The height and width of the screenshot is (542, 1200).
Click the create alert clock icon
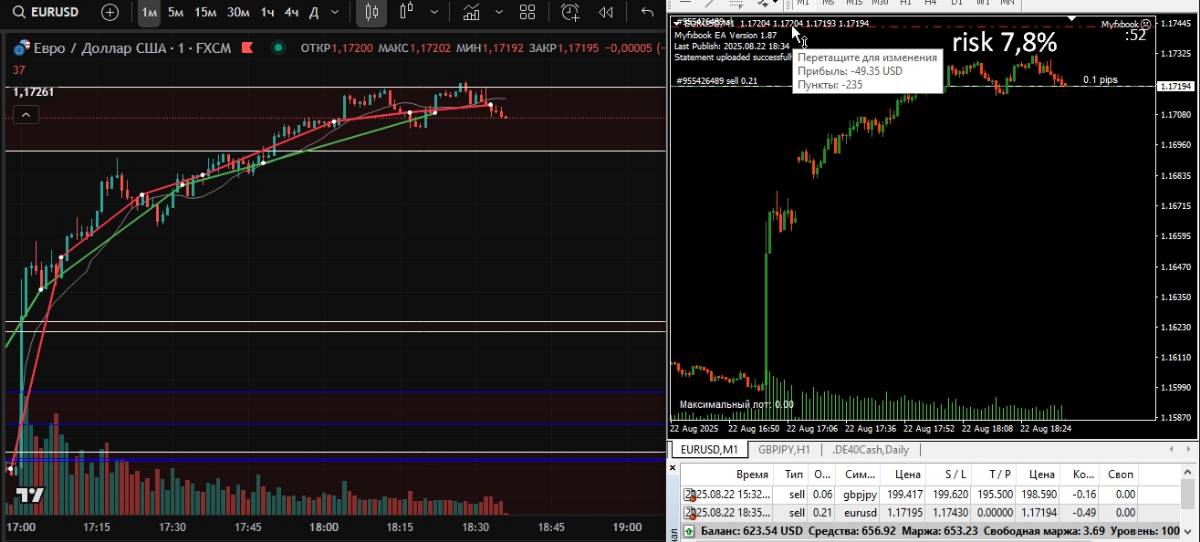coord(570,13)
